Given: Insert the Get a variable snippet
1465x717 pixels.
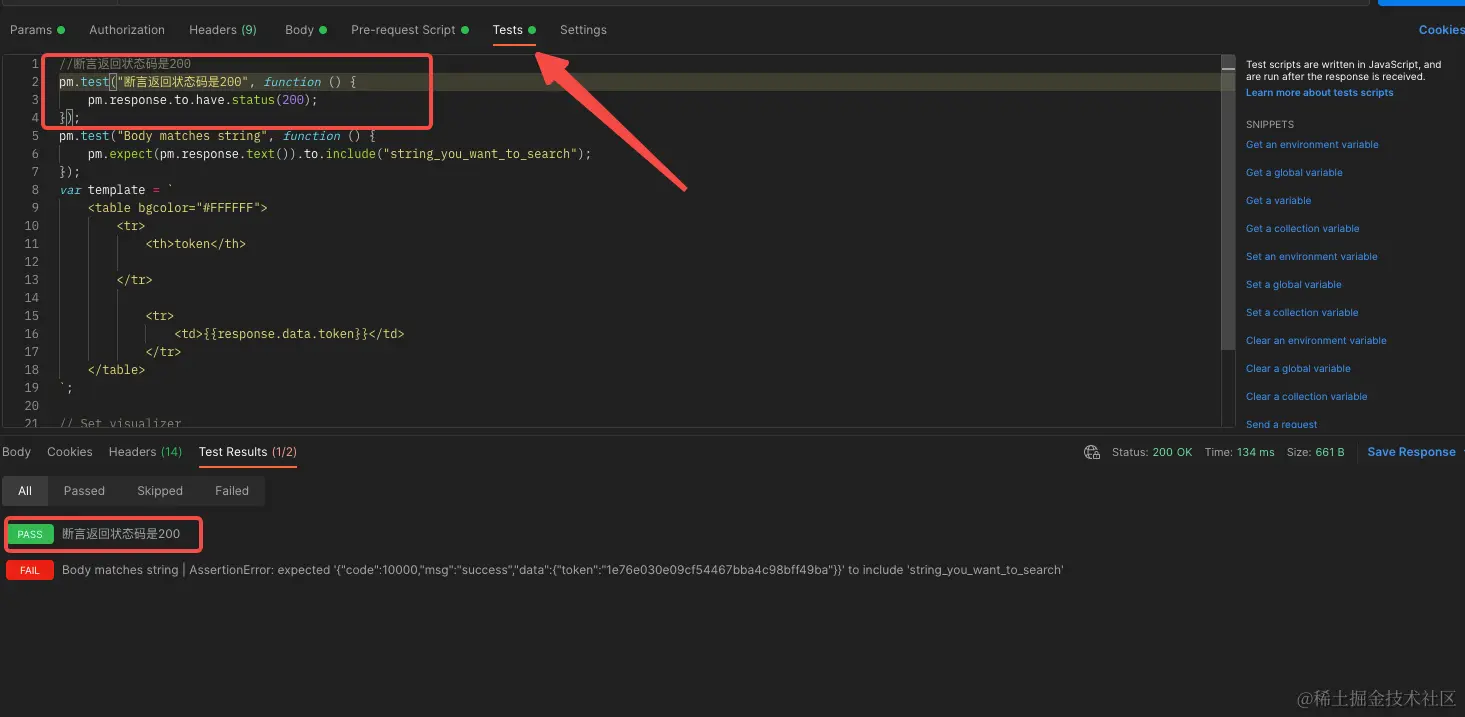Looking at the screenshot, I should coord(1278,201).
